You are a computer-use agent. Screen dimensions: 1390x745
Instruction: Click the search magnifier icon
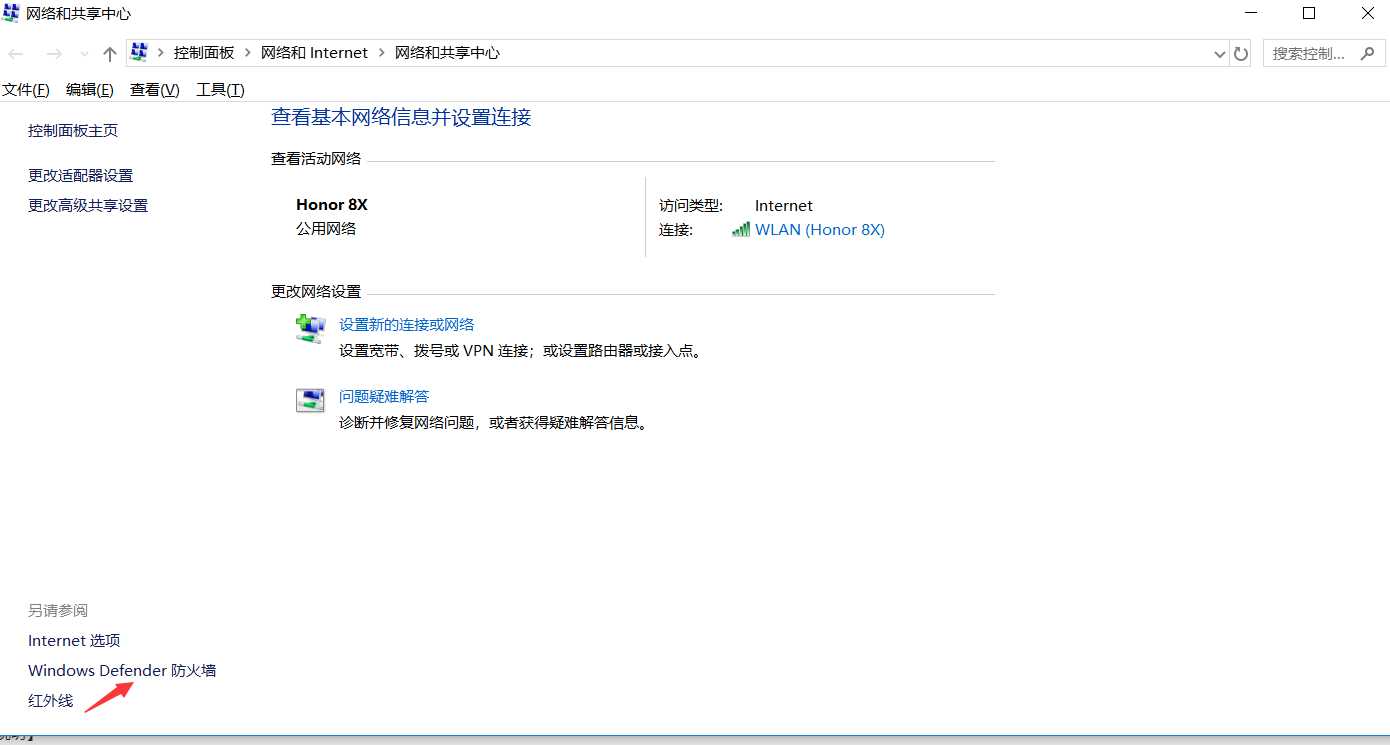1368,54
